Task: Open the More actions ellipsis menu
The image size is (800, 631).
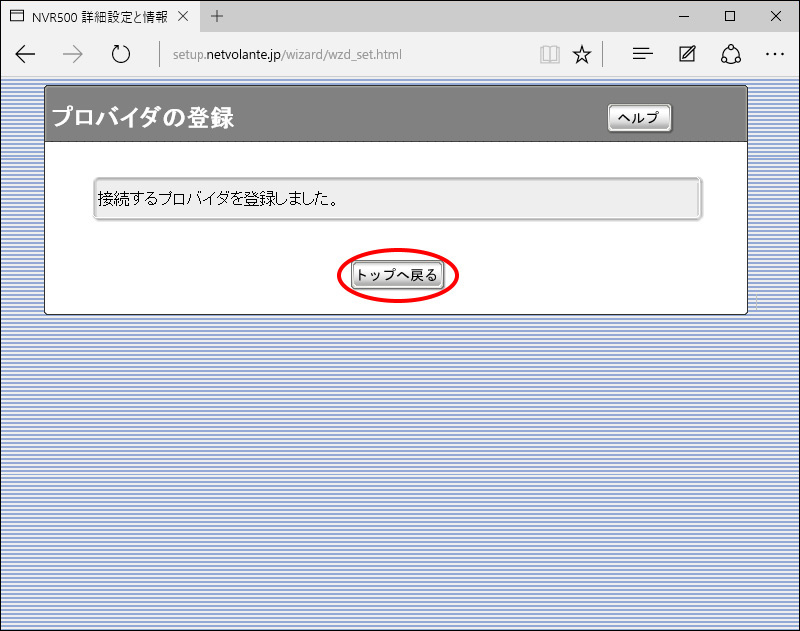Action: pos(774,54)
